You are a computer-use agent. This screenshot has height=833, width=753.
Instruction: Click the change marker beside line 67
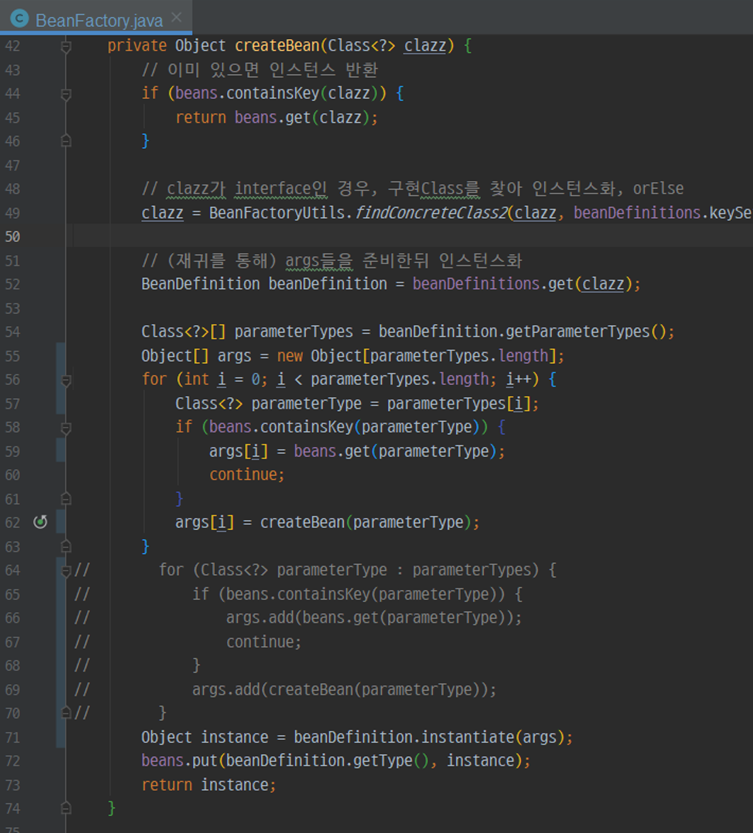pos(61,642)
